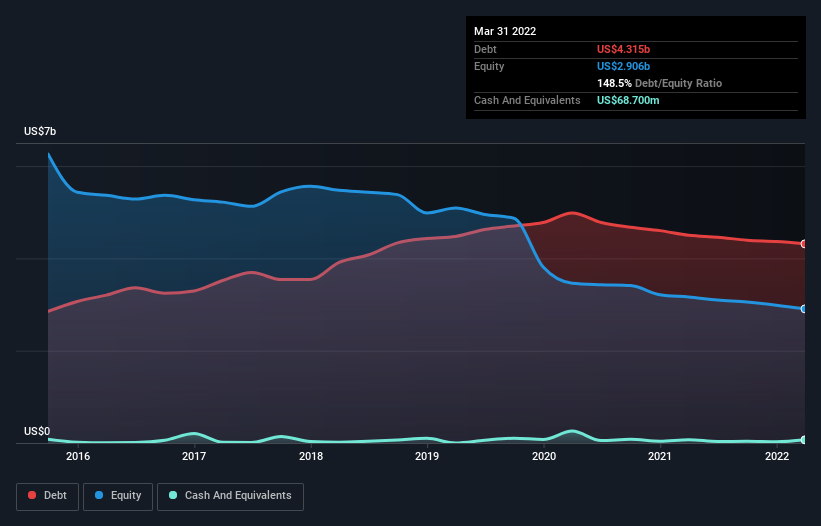
Task: Select the teal Cash endpoint marker
Action: pyautogui.click(x=804, y=440)
